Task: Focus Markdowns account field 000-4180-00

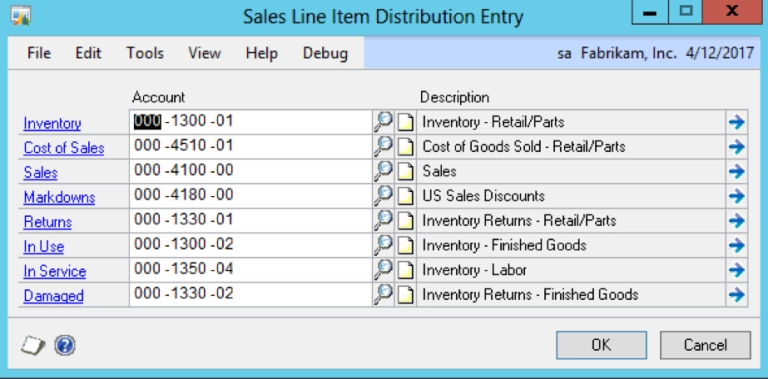Action: click(x=250, y=196)
